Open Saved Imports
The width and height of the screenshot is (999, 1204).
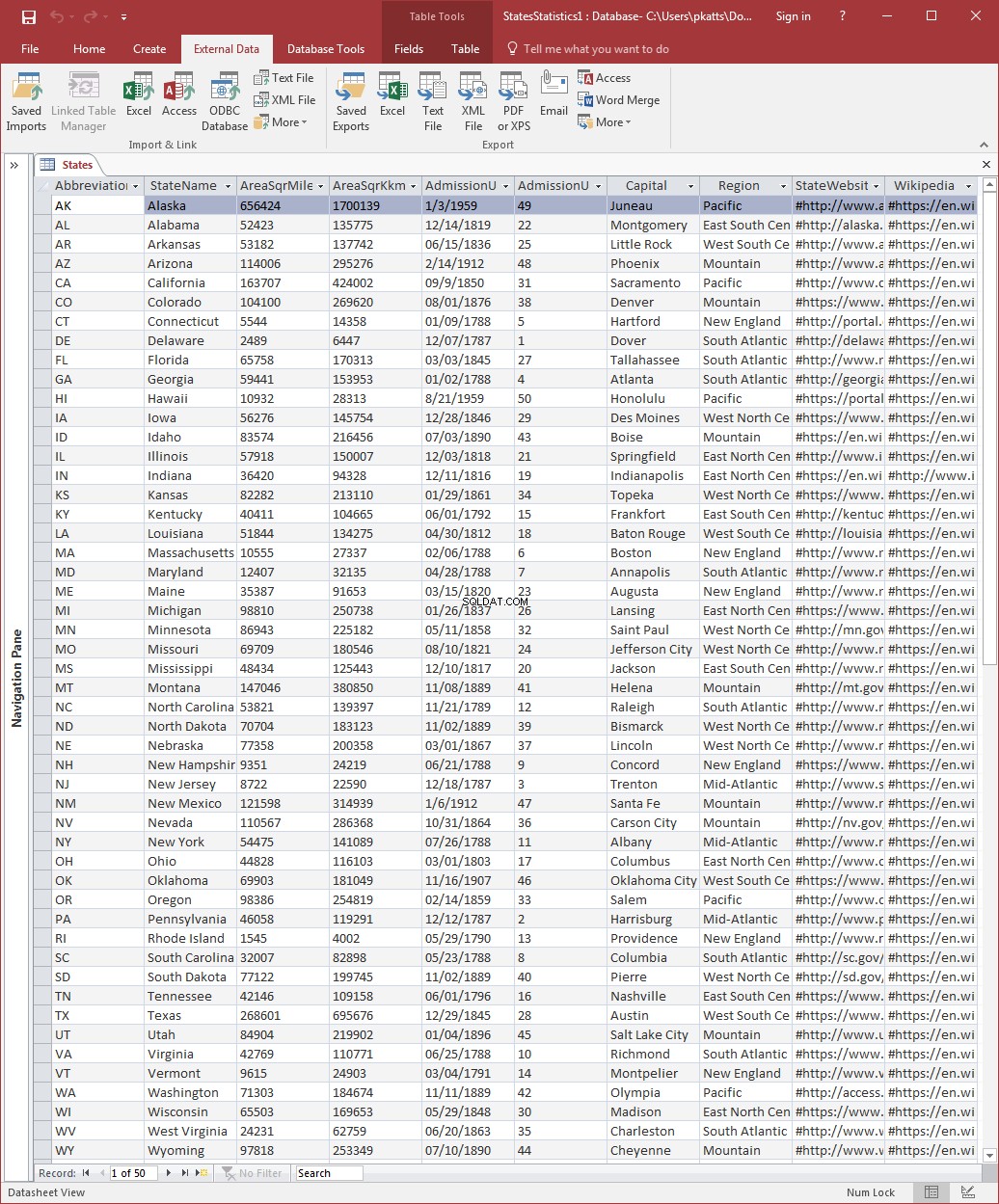click(x=27, y=101)
